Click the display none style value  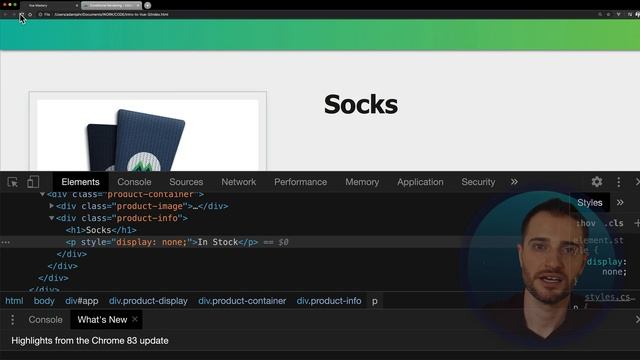coord(151,242)
